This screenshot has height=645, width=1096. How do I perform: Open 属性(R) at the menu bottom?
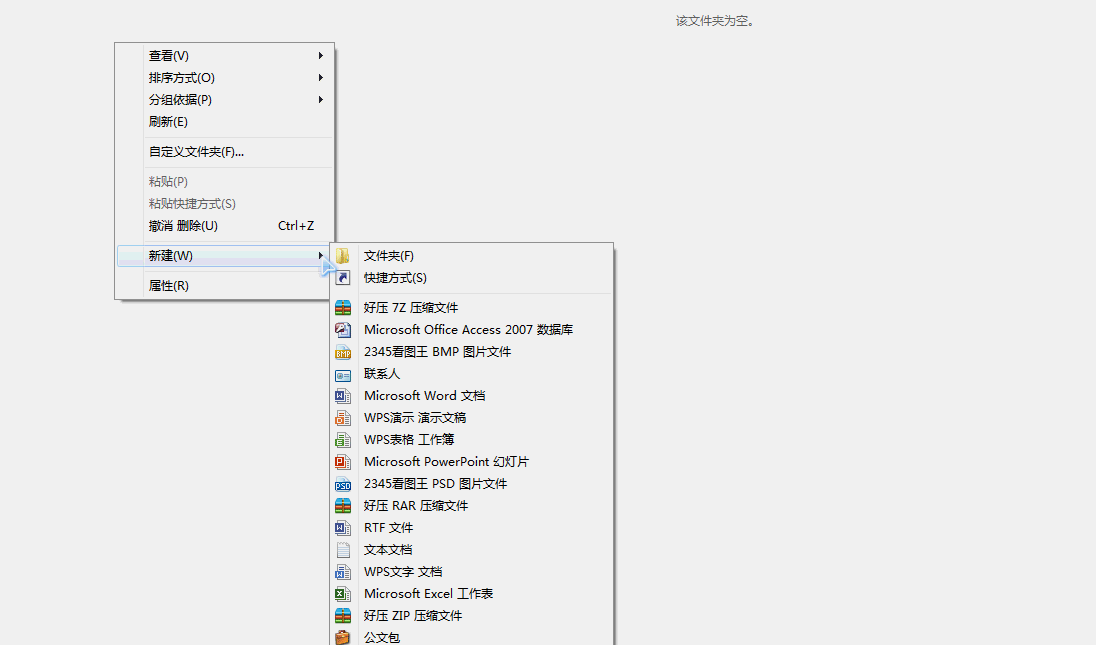[x=168, y=286]
